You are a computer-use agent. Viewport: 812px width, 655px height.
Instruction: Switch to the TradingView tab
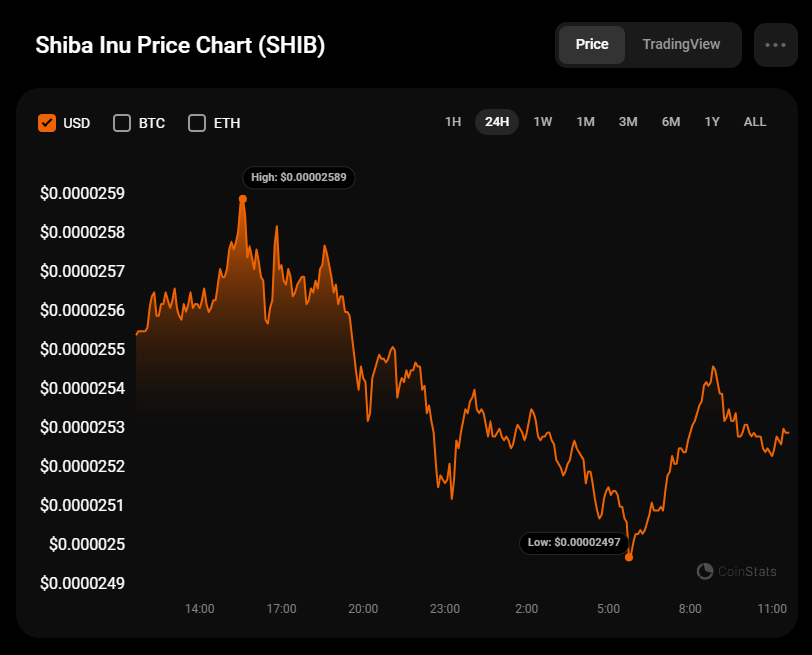pyautogui.click(x=681, y=45)
